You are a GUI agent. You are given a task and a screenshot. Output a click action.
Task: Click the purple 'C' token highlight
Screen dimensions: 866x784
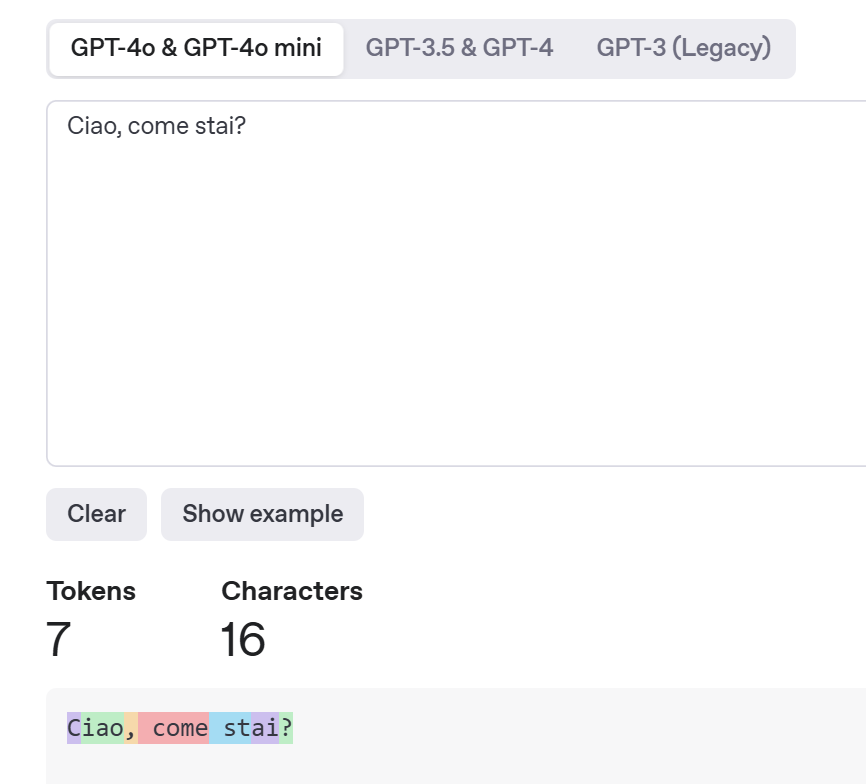point(74,728)
